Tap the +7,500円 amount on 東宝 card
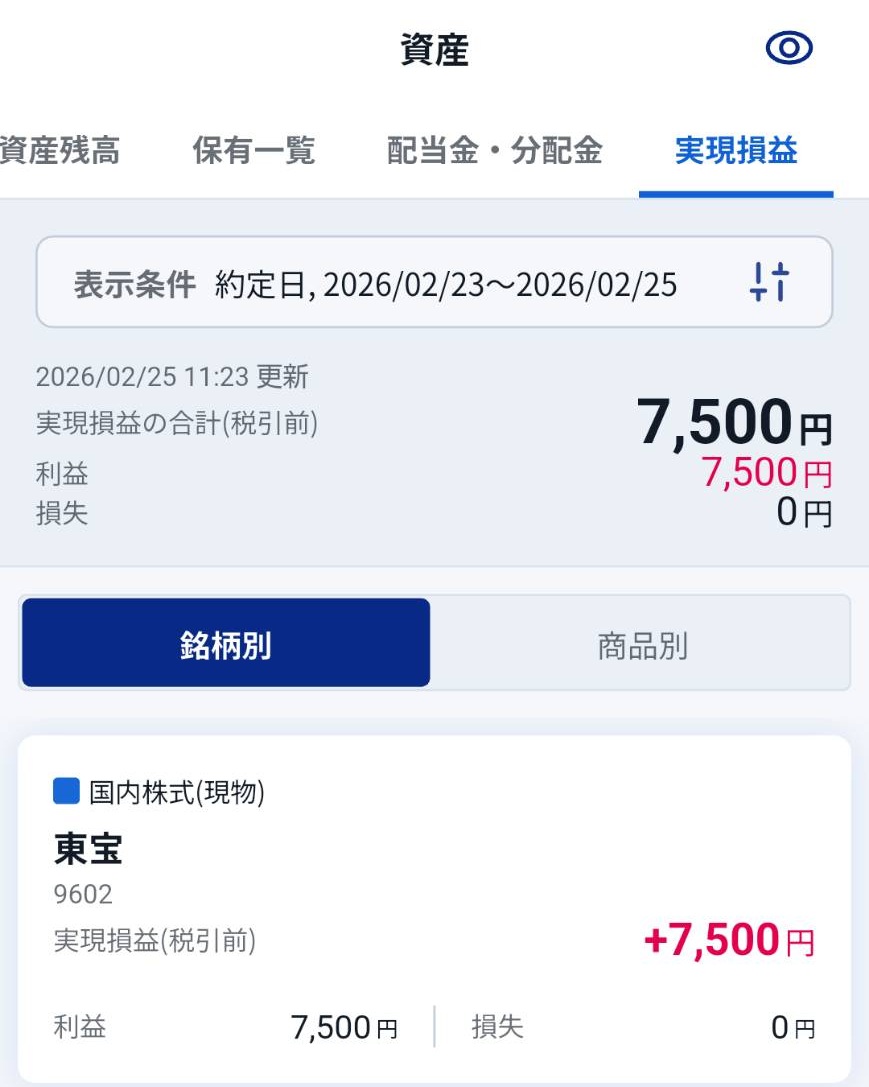Screen dimensions: 869x1087 click(x=728, y=940)
